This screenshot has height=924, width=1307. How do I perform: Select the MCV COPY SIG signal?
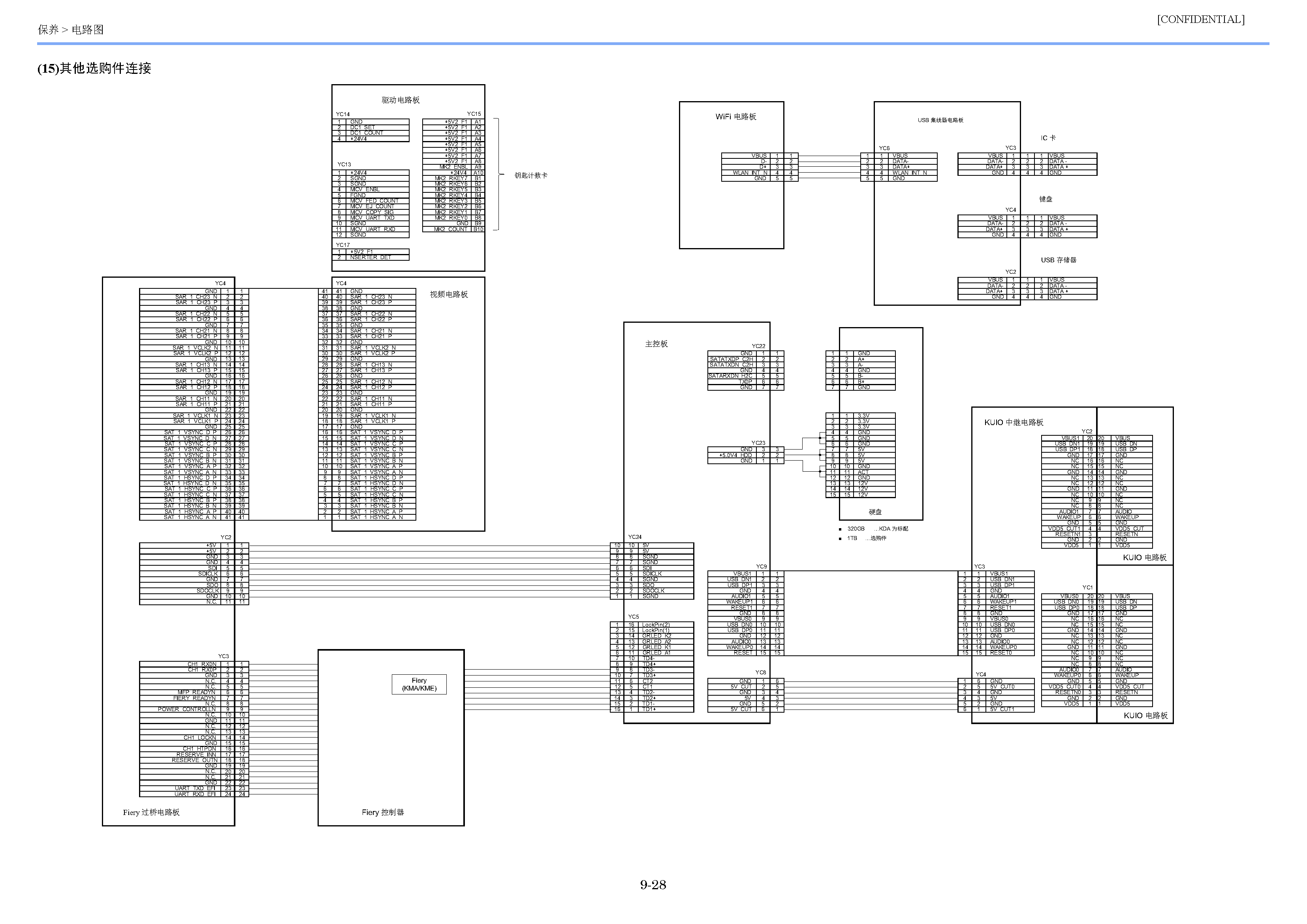click(x=372, y=213)
